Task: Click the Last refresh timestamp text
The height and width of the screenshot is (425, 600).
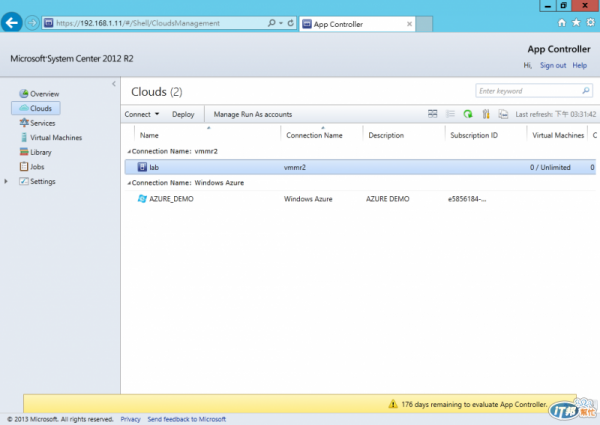Action: tap(556, 114)
